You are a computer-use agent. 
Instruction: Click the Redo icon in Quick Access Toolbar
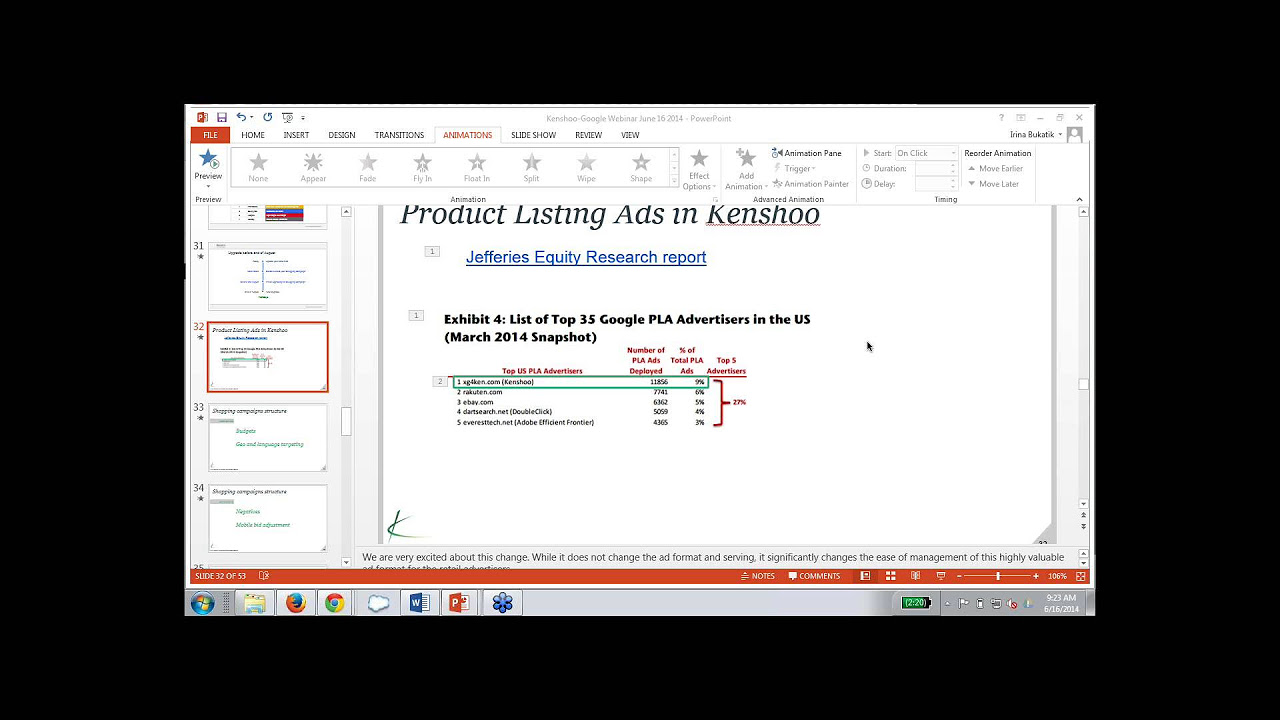click(267, 117)
